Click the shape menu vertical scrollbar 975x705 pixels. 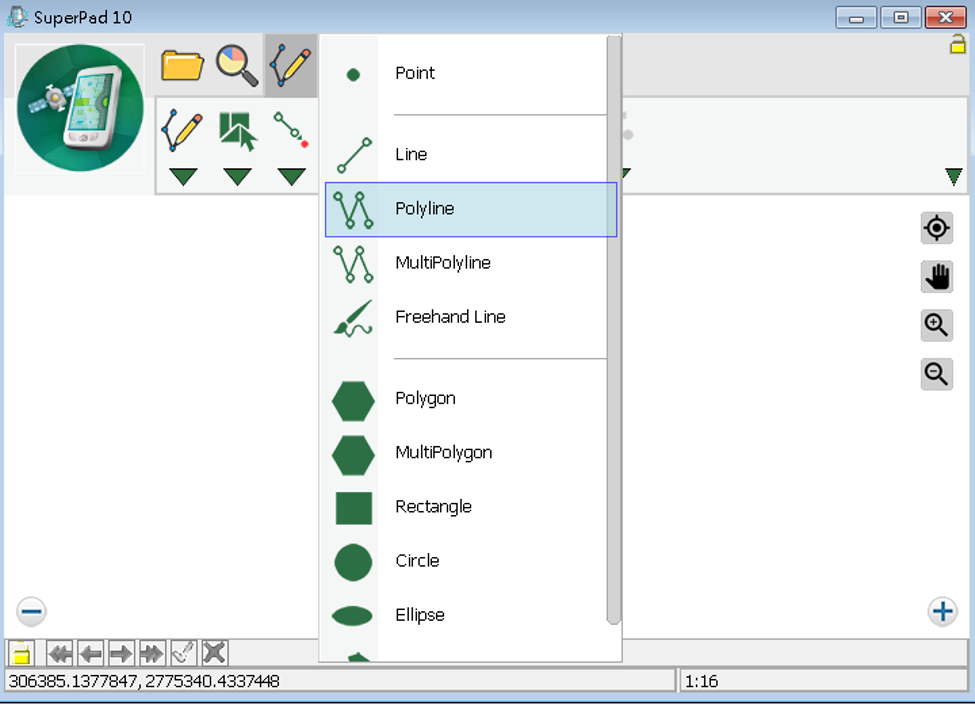click(x=613, y=329)
